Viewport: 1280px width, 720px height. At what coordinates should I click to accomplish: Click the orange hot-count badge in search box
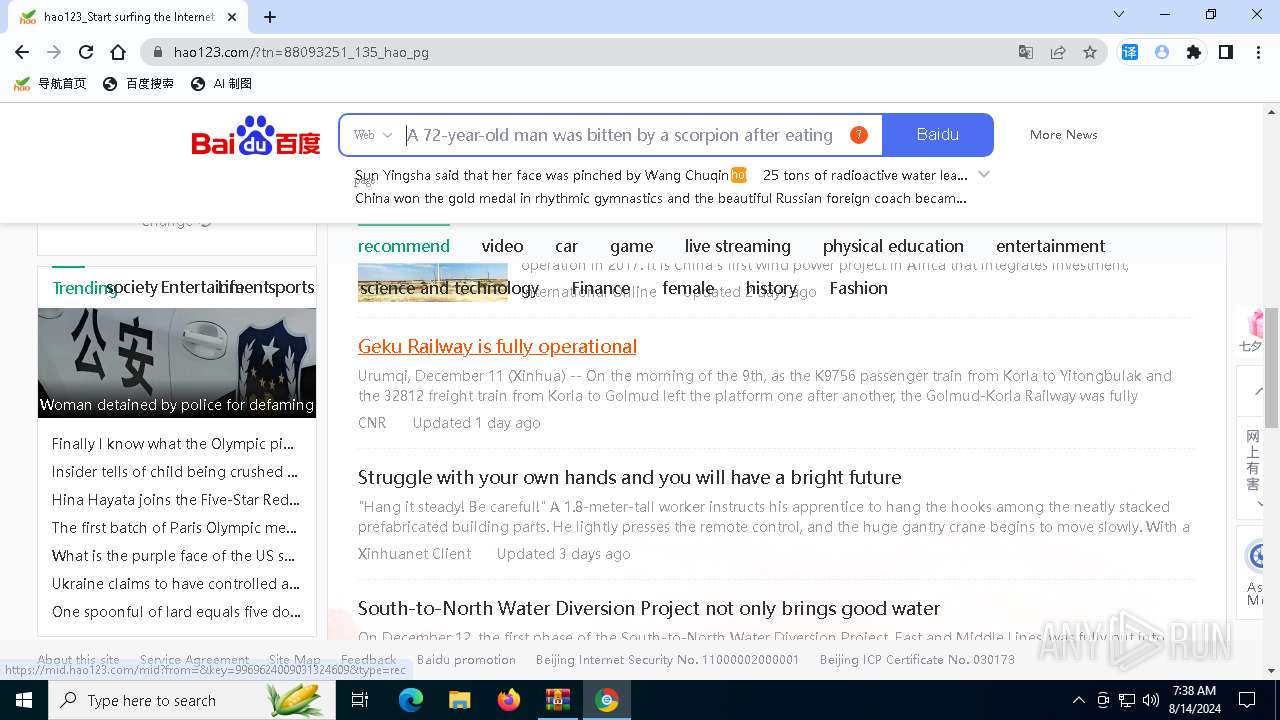click(x=858, y=135)
